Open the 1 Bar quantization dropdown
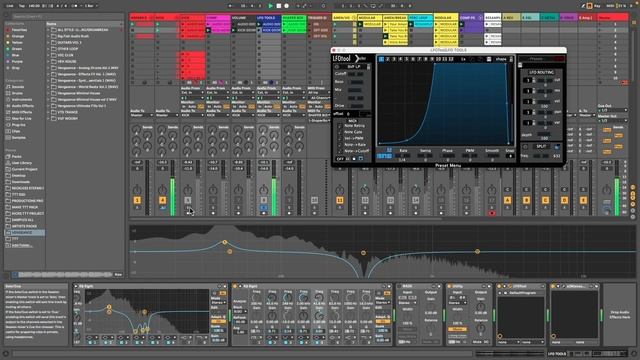 91,6
